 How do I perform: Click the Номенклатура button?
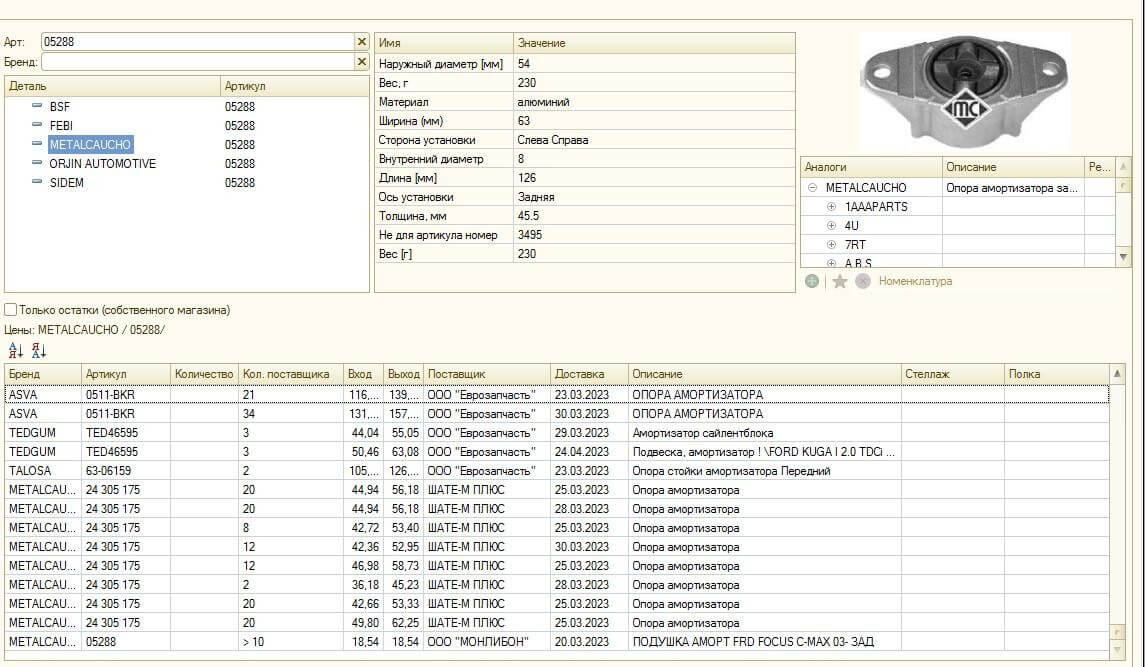(915, 282)
